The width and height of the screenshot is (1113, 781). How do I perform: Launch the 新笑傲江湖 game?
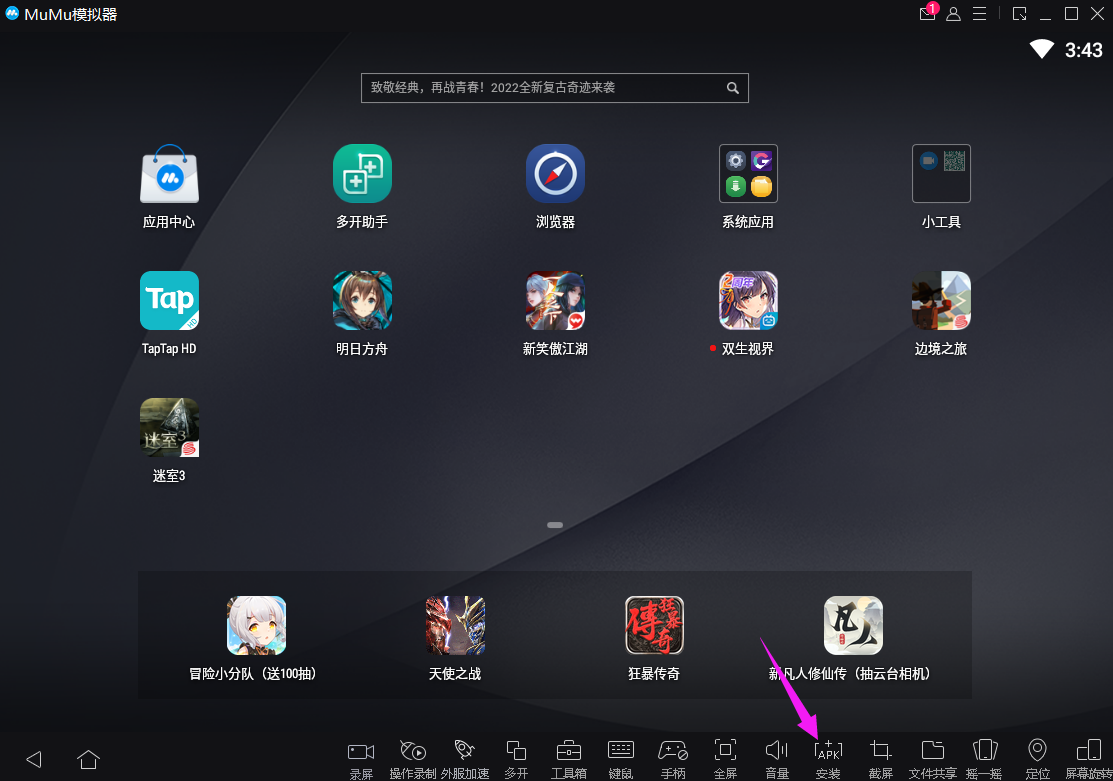tap(555, 300)
